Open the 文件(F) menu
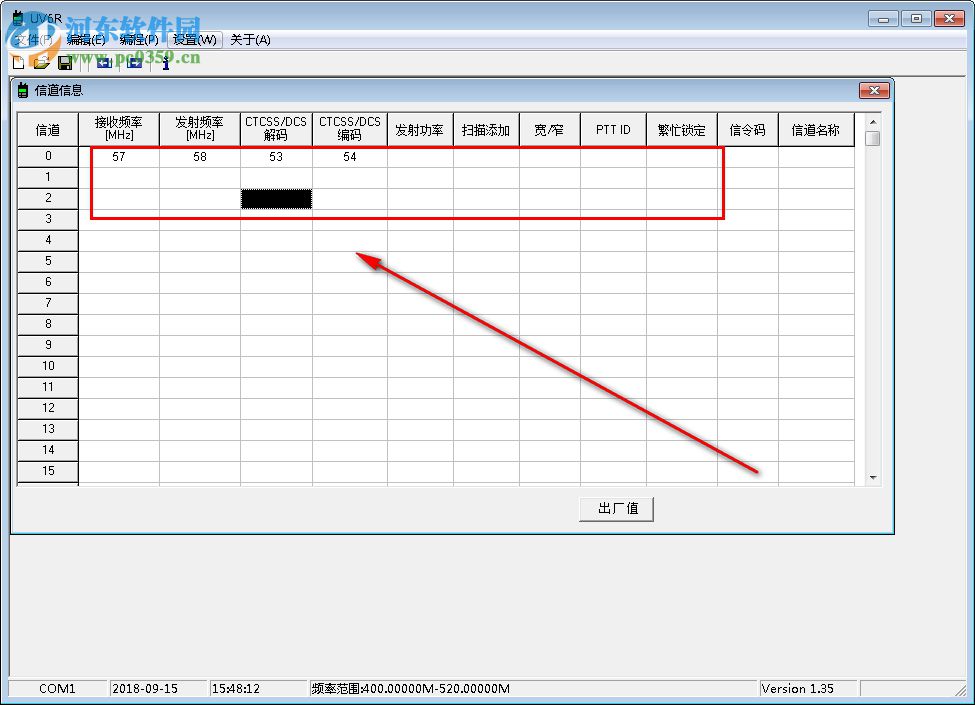The height and width of the screenshot is (705, 975). pos(34,40)
